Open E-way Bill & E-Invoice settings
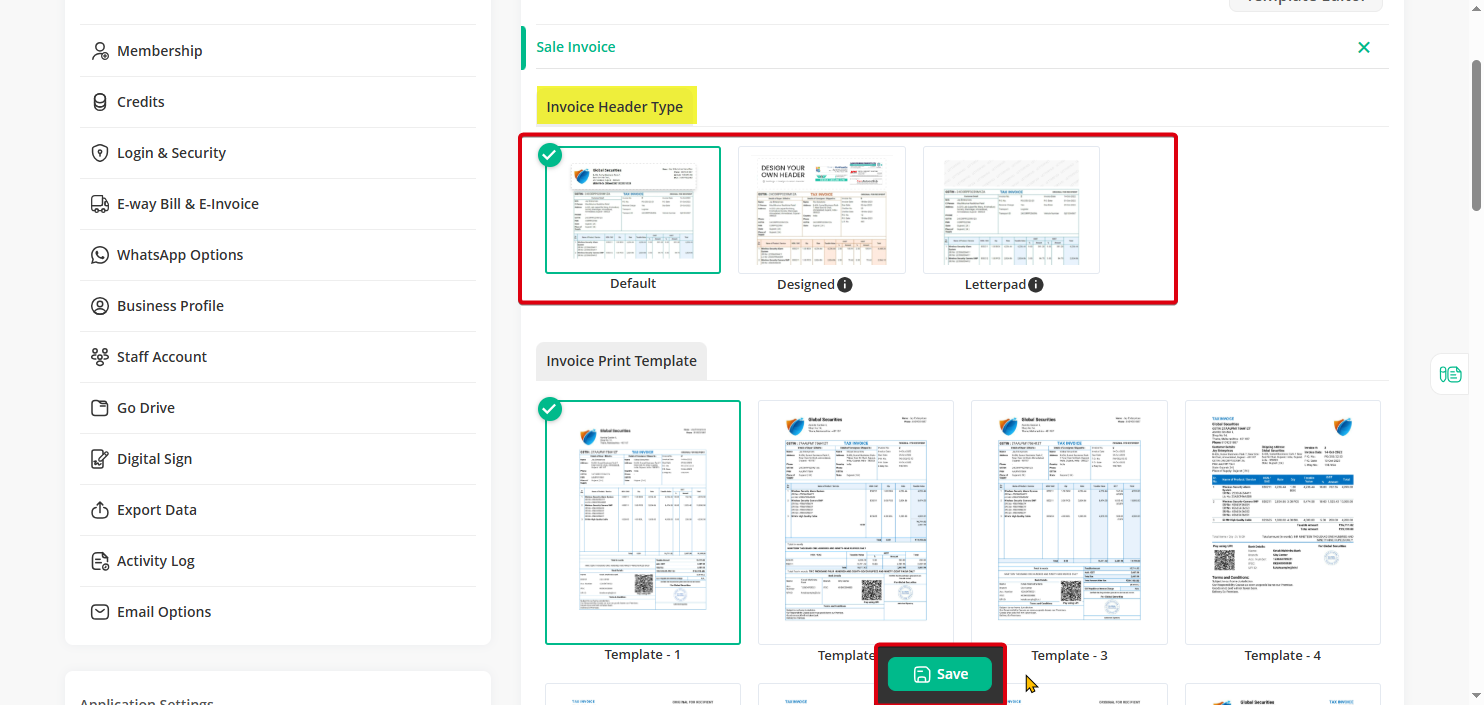 pos(278,204)
